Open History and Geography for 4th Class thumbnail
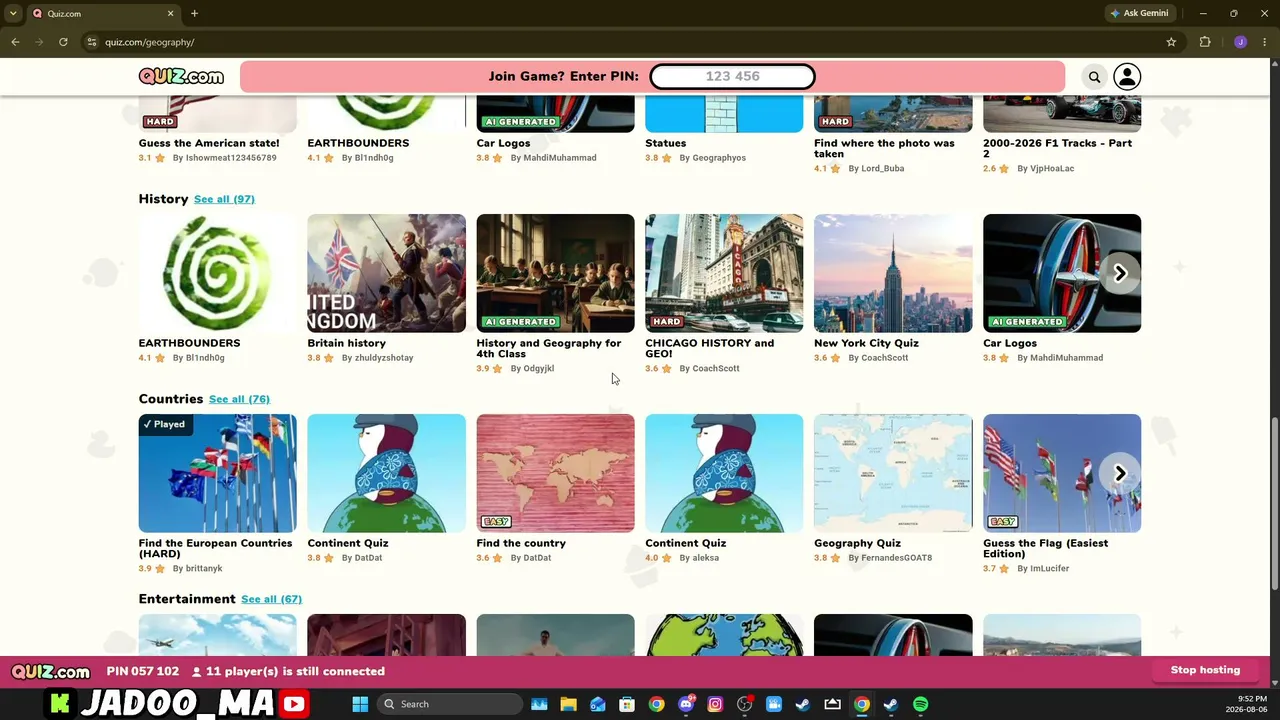 click(x=555, y=273)
